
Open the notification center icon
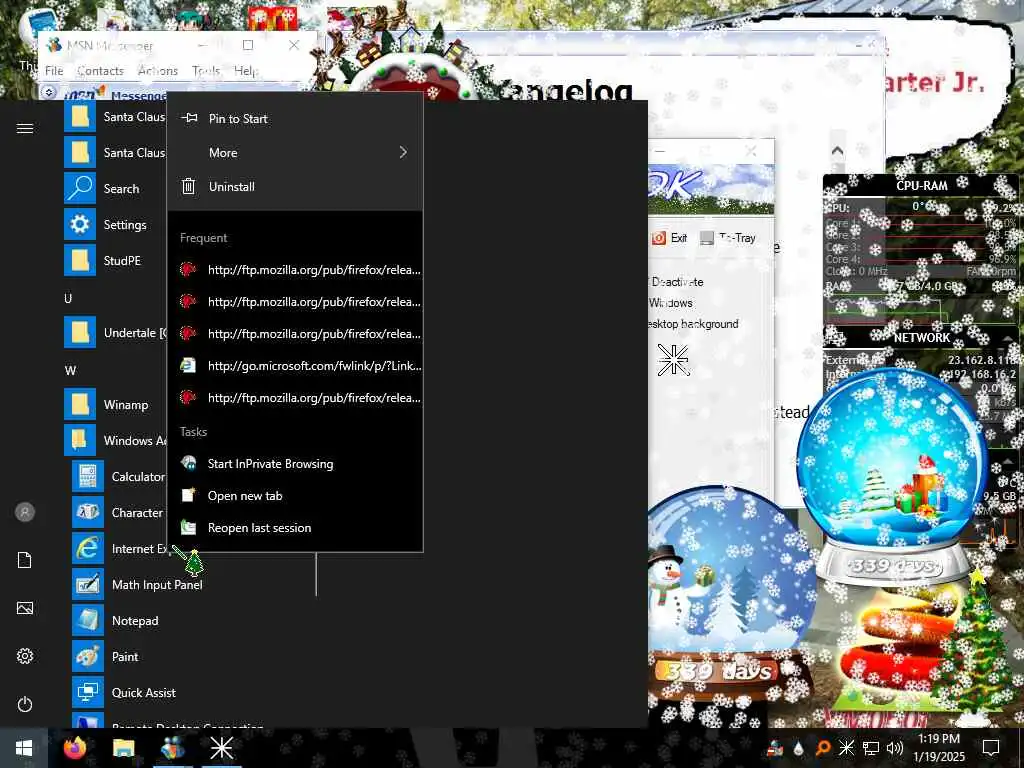tap(991, 748)
